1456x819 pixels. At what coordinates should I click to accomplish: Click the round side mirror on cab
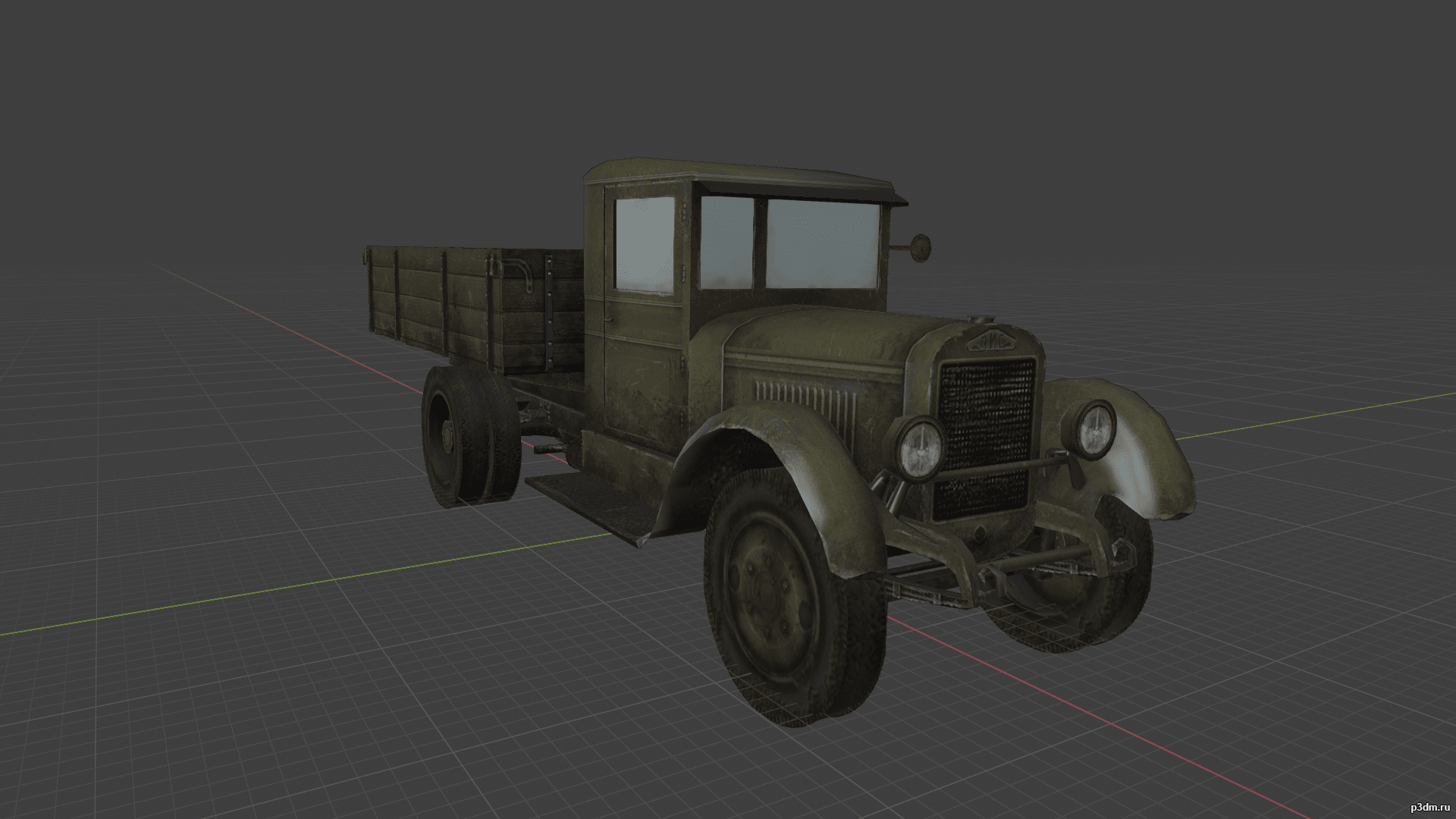coord(921,246)
